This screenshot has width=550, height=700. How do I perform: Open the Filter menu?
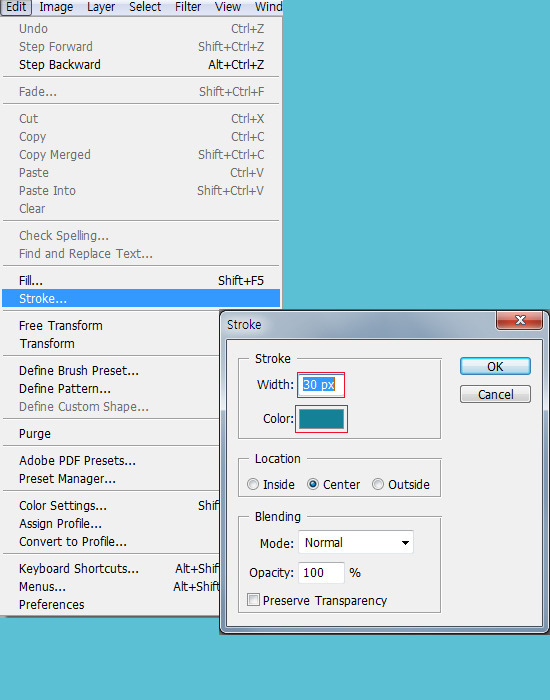click(188, 7)
